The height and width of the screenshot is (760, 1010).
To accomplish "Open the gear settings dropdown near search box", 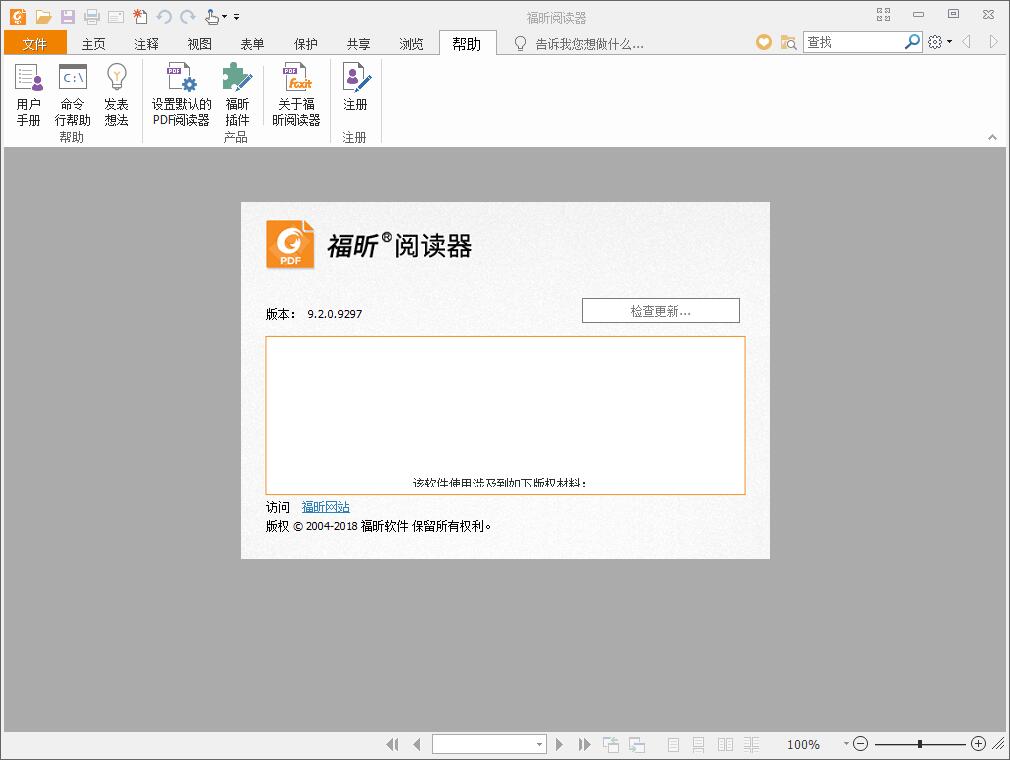I will point(936,42).
